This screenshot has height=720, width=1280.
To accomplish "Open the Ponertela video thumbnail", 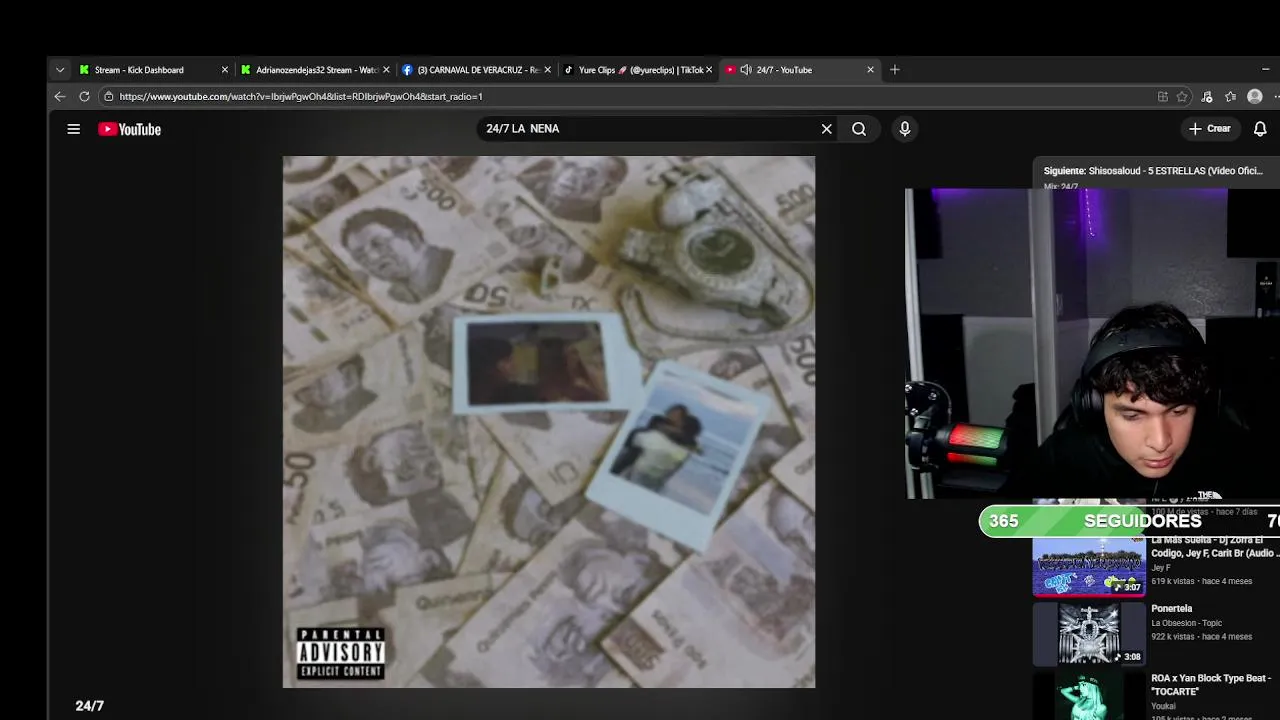I will point(1089,634).
